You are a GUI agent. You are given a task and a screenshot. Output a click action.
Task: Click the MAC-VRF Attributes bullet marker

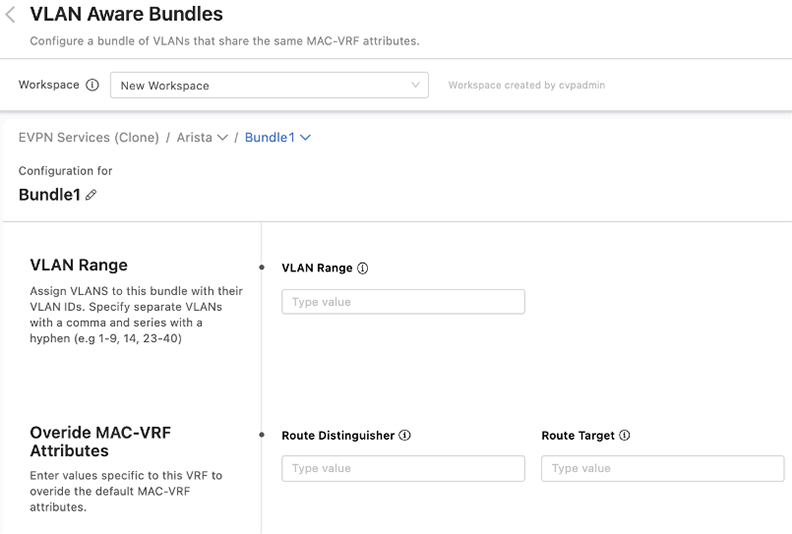pos(262,434)
